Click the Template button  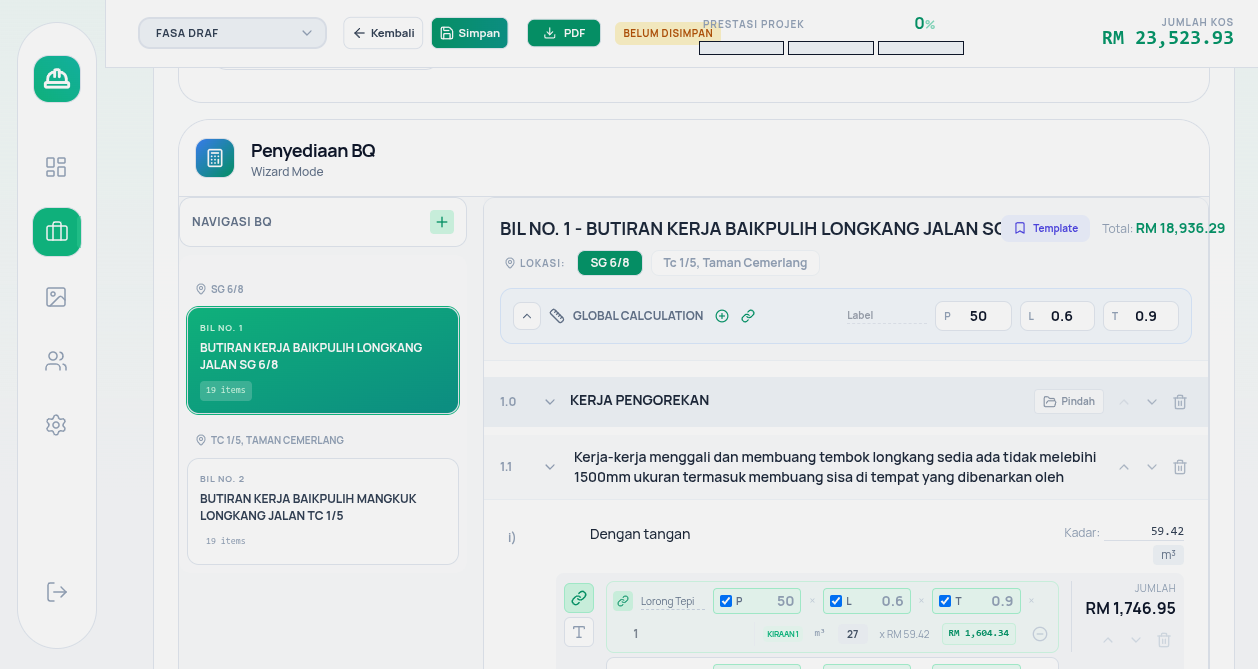(1046, 228)
